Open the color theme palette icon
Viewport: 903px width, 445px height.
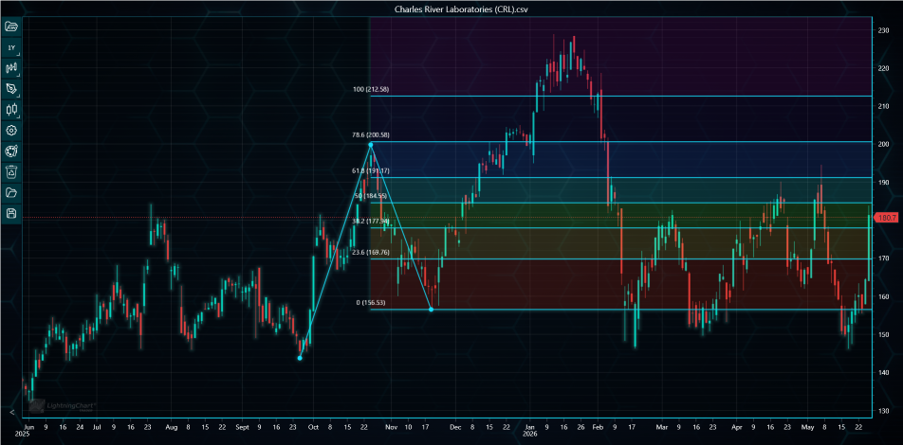pyautogui.click(x=12, y=151)
